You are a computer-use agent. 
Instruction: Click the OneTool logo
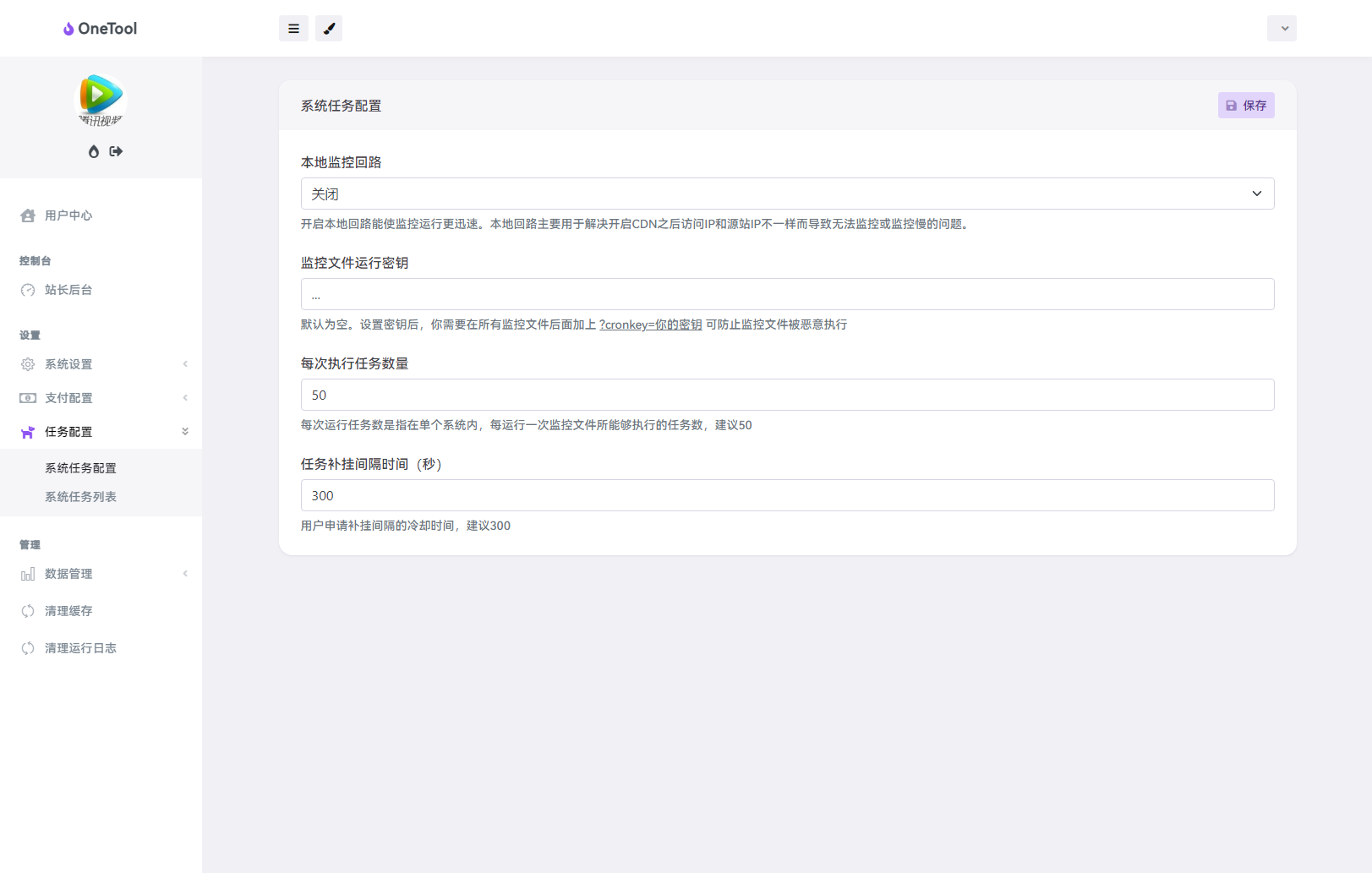(x=100, y=29)
